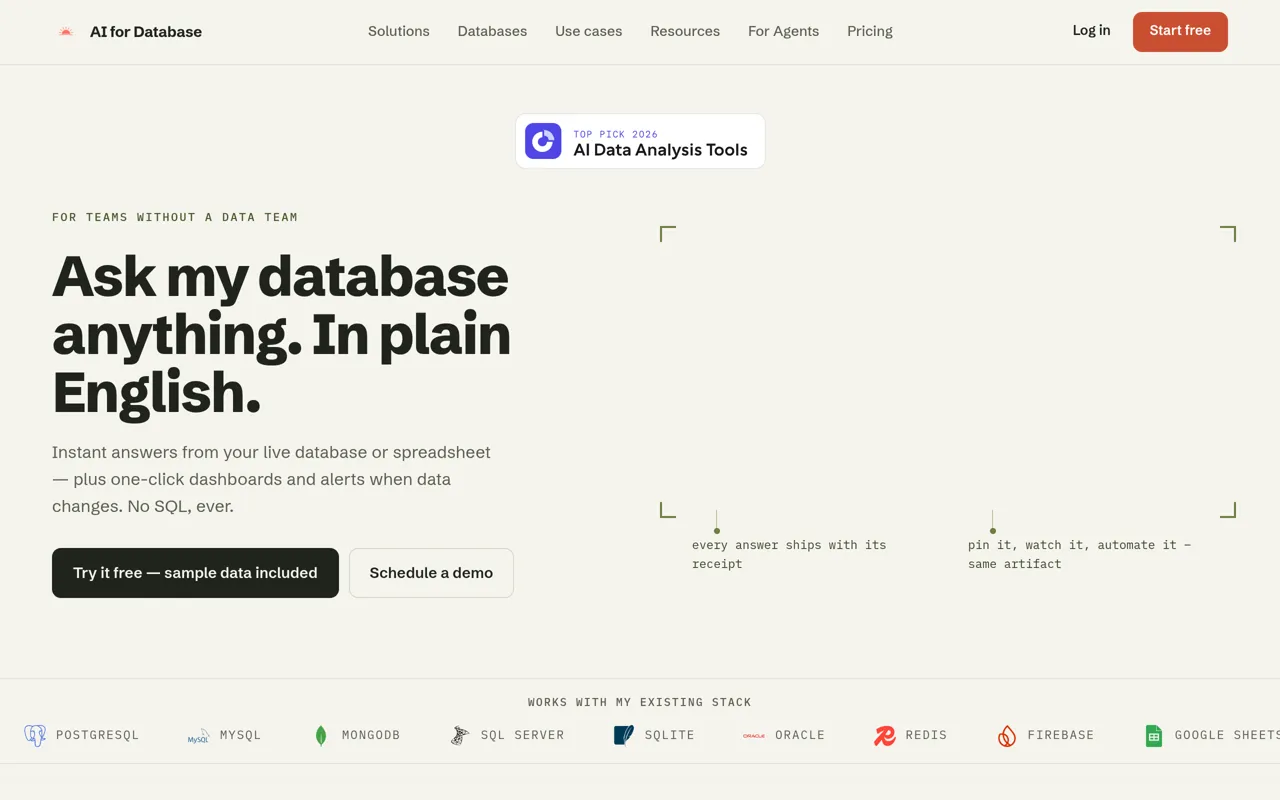The height and width of the screenshot is (800, 1280).
Task: Click the 'pin it, watch it, automate it' caption
Action: [1079, 554]
